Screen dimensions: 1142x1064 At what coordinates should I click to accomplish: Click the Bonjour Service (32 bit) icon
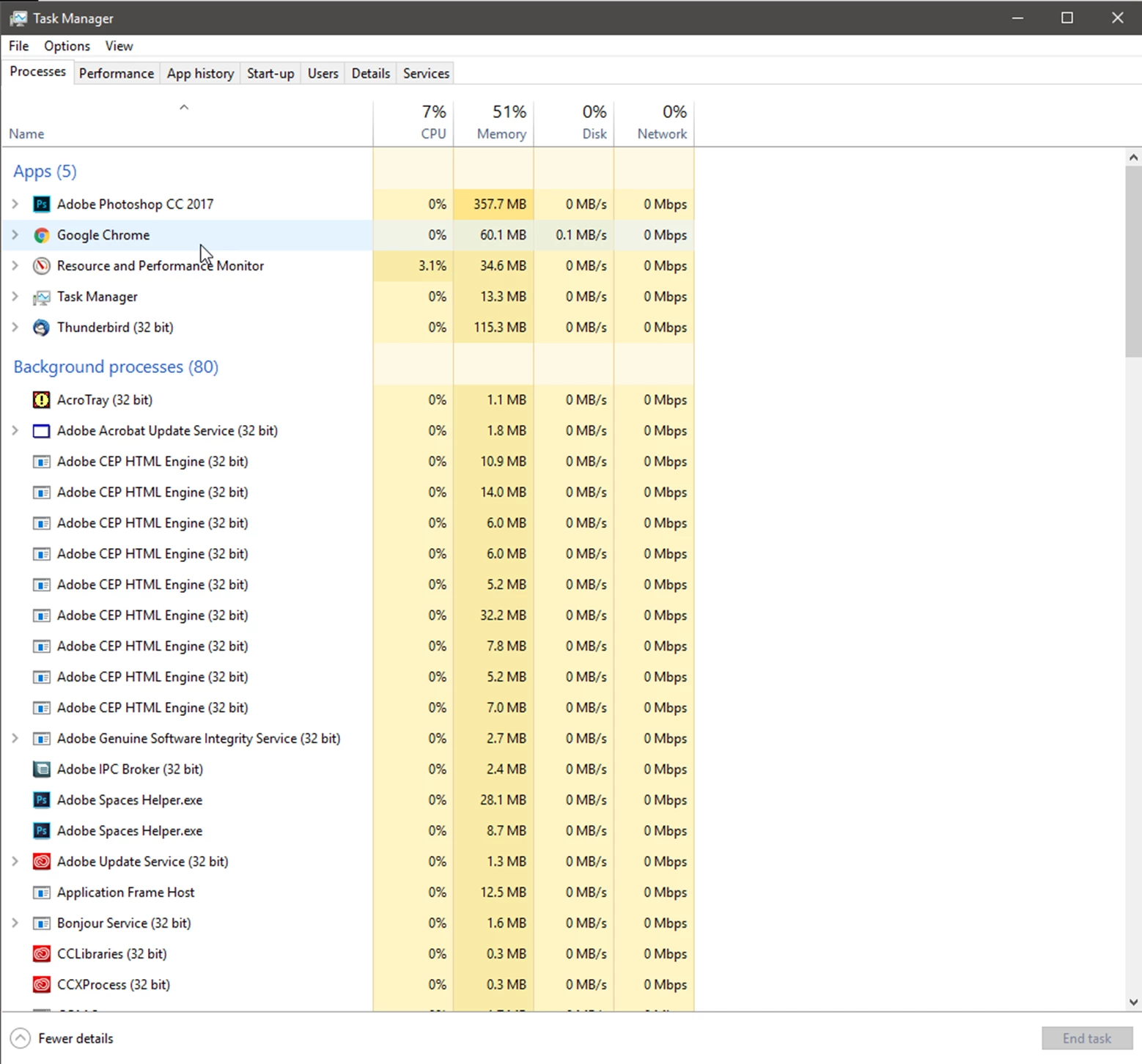point(42,923)
